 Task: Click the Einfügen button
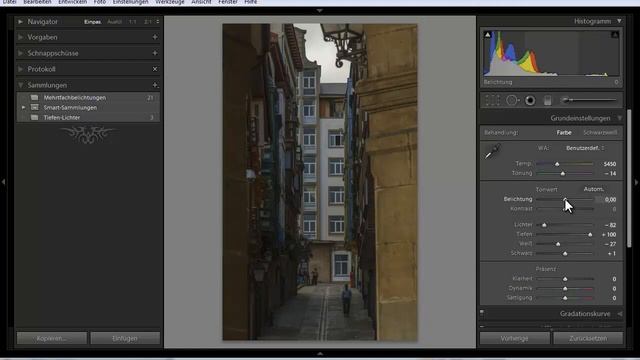125,338
